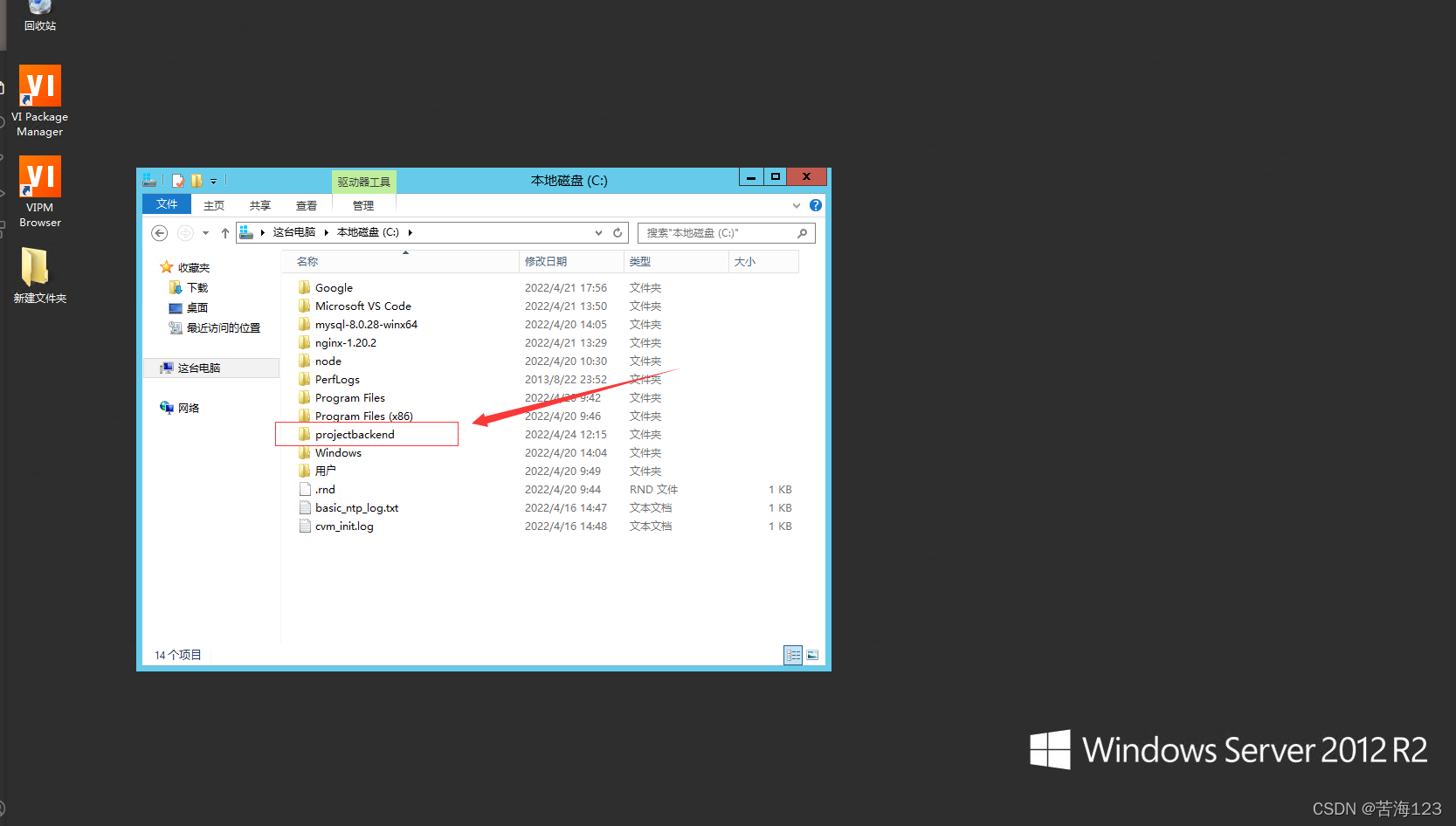This screenshot has height=826, width=1456.
Task: Go back with the Back arrow
Action: [159, 232]
